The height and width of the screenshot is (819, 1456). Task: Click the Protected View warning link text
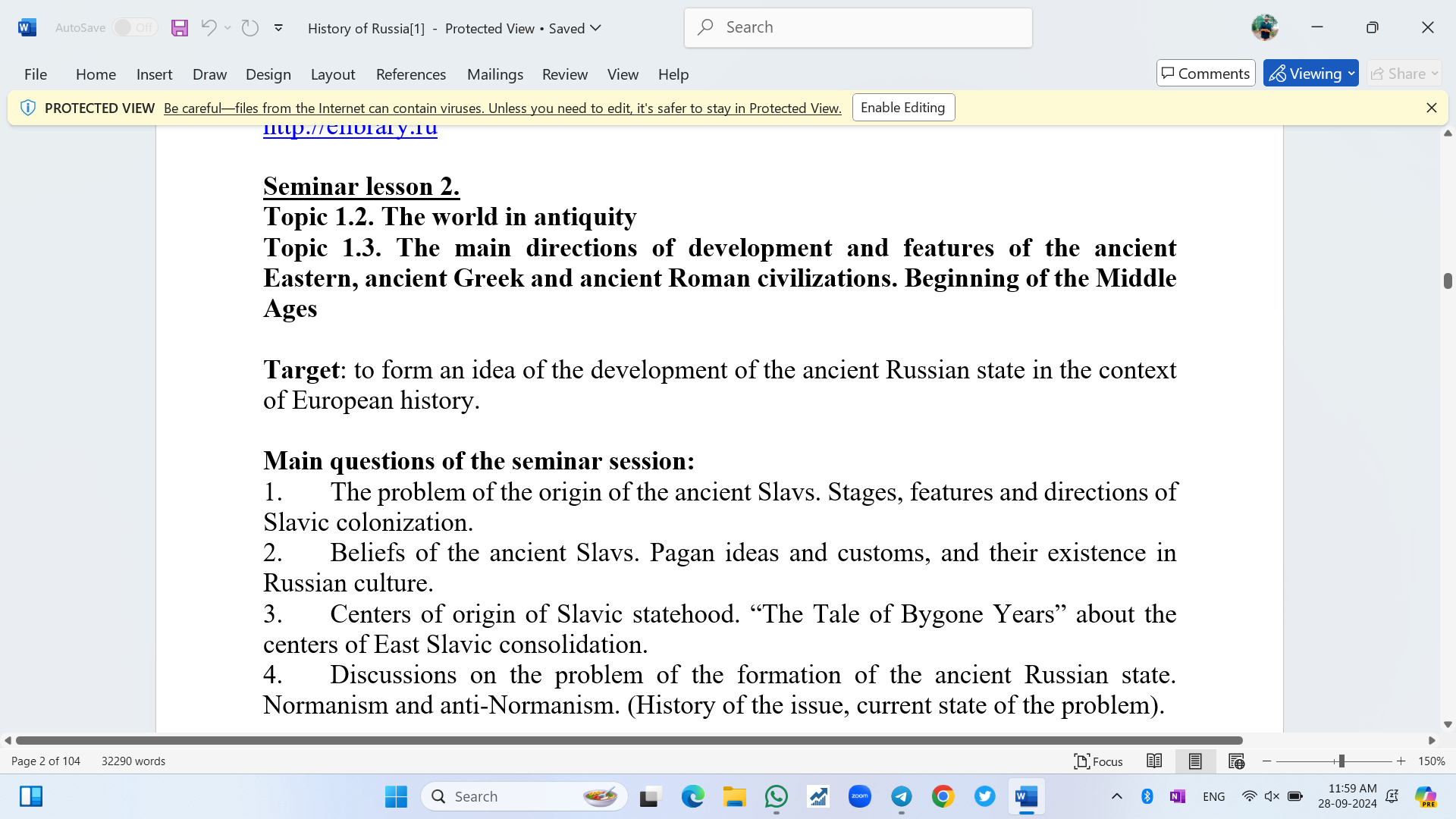point(503,108)
